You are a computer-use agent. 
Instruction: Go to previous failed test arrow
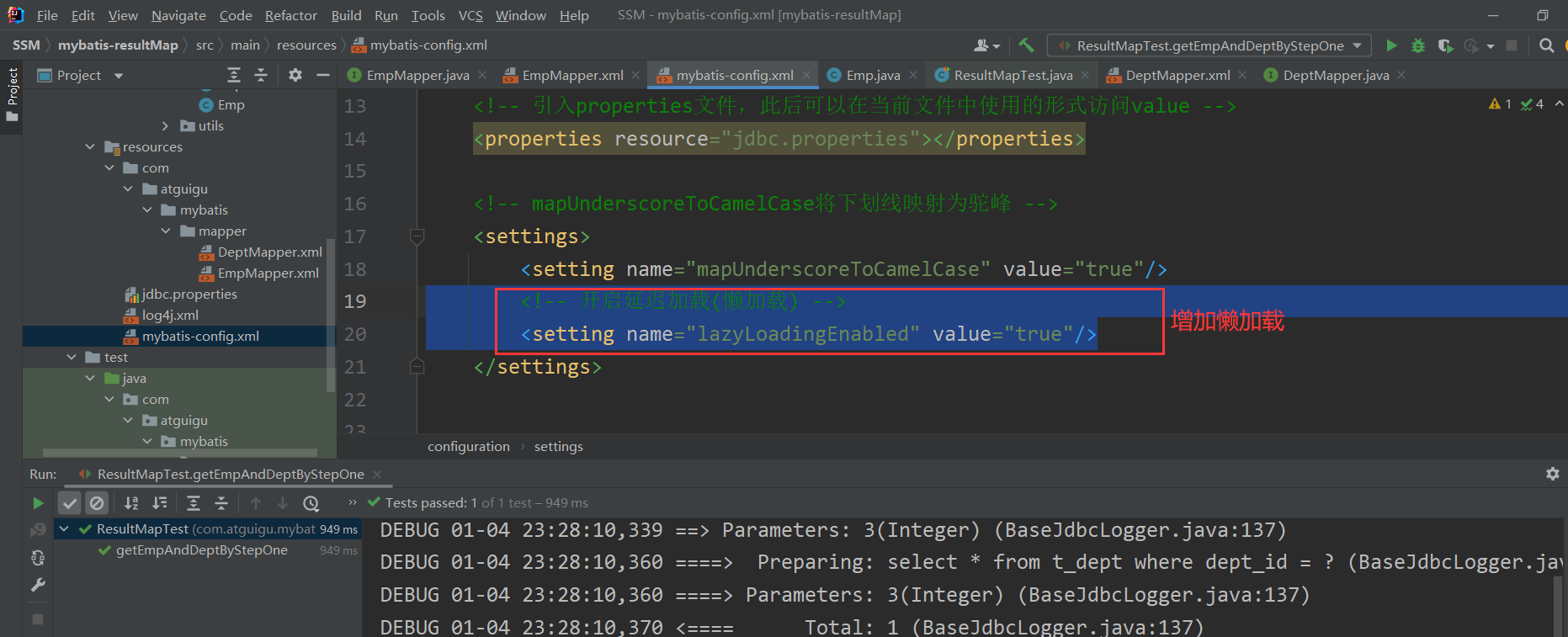pyautogui.click(x=256, y=503)
